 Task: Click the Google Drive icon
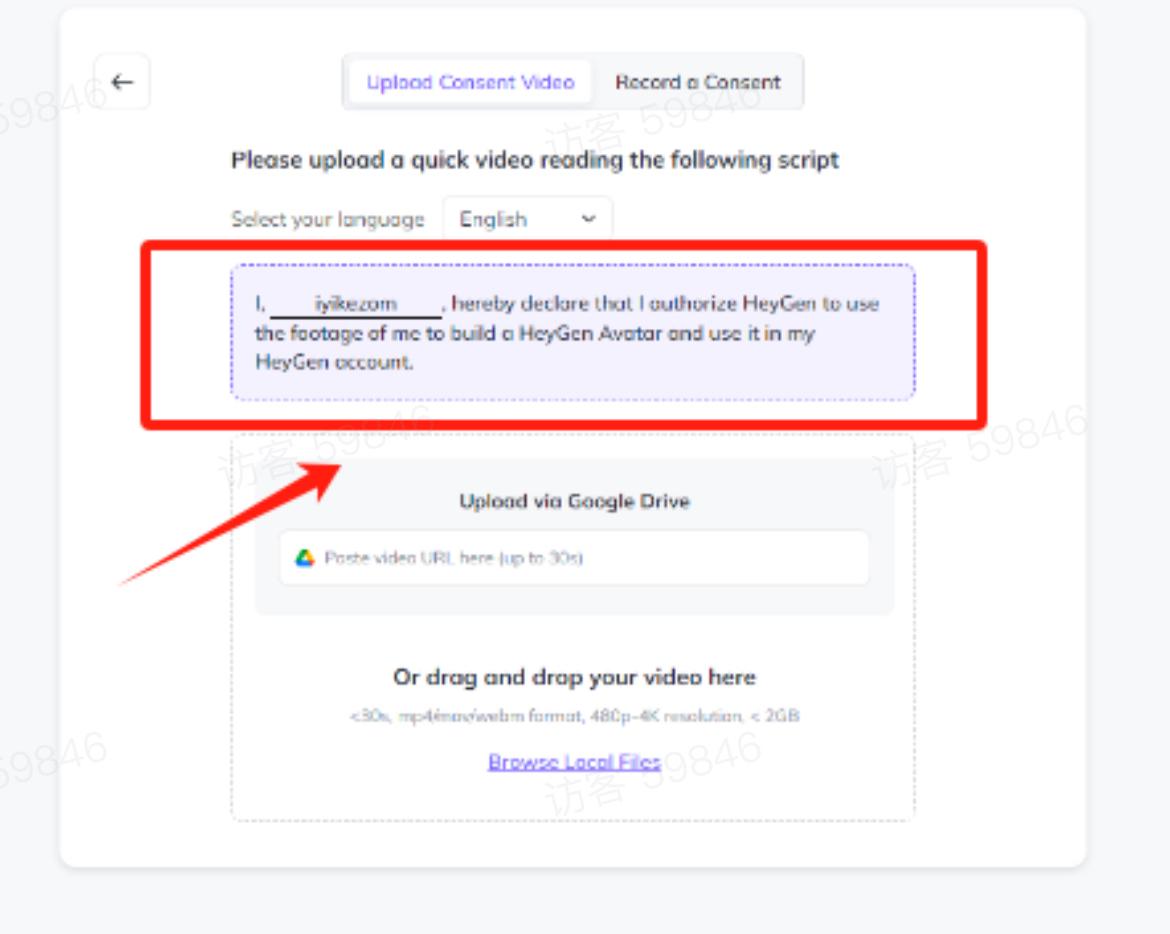[x=305, y=558]
